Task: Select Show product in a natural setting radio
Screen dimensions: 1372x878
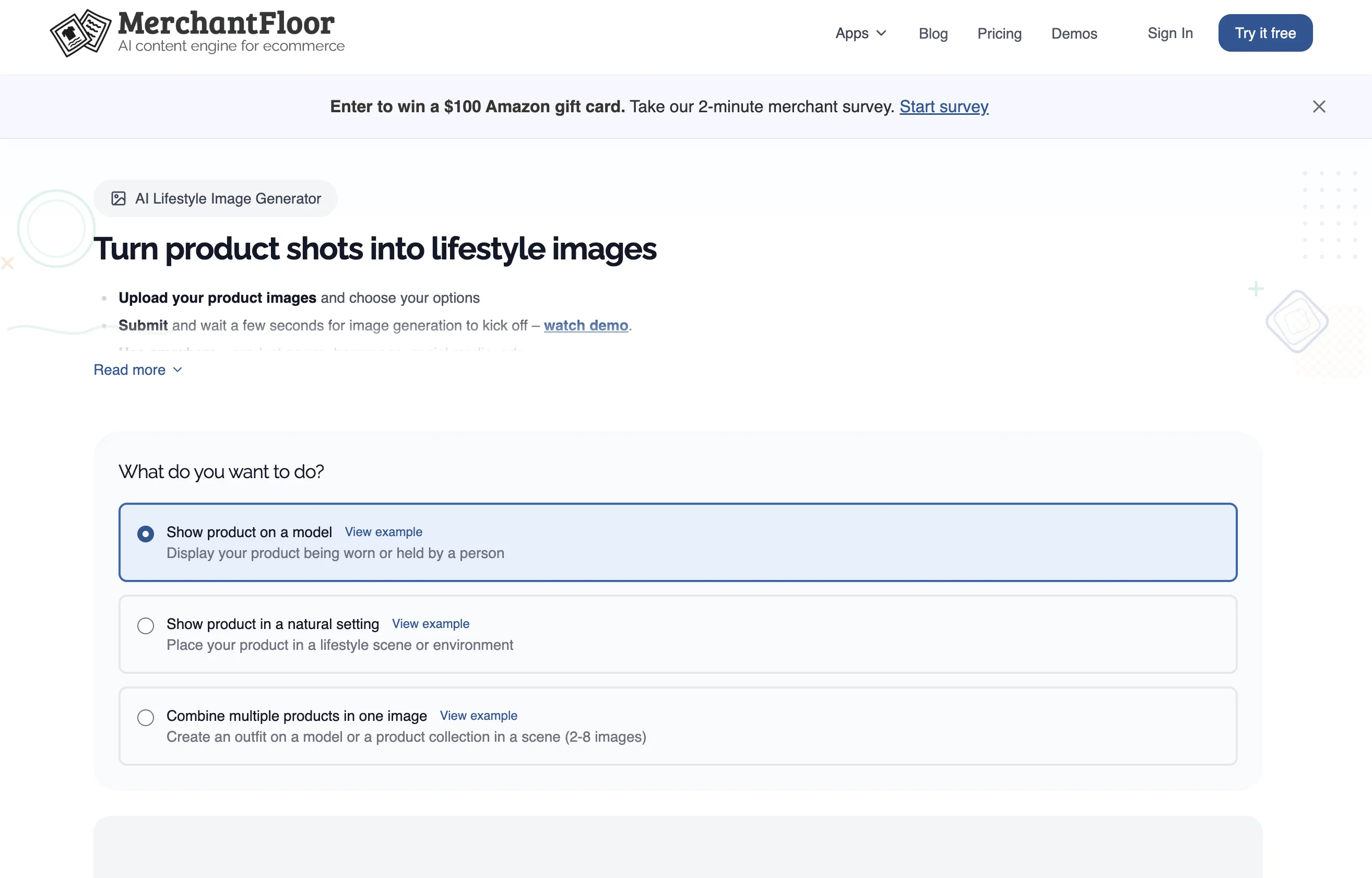Action: coord(146,625)
